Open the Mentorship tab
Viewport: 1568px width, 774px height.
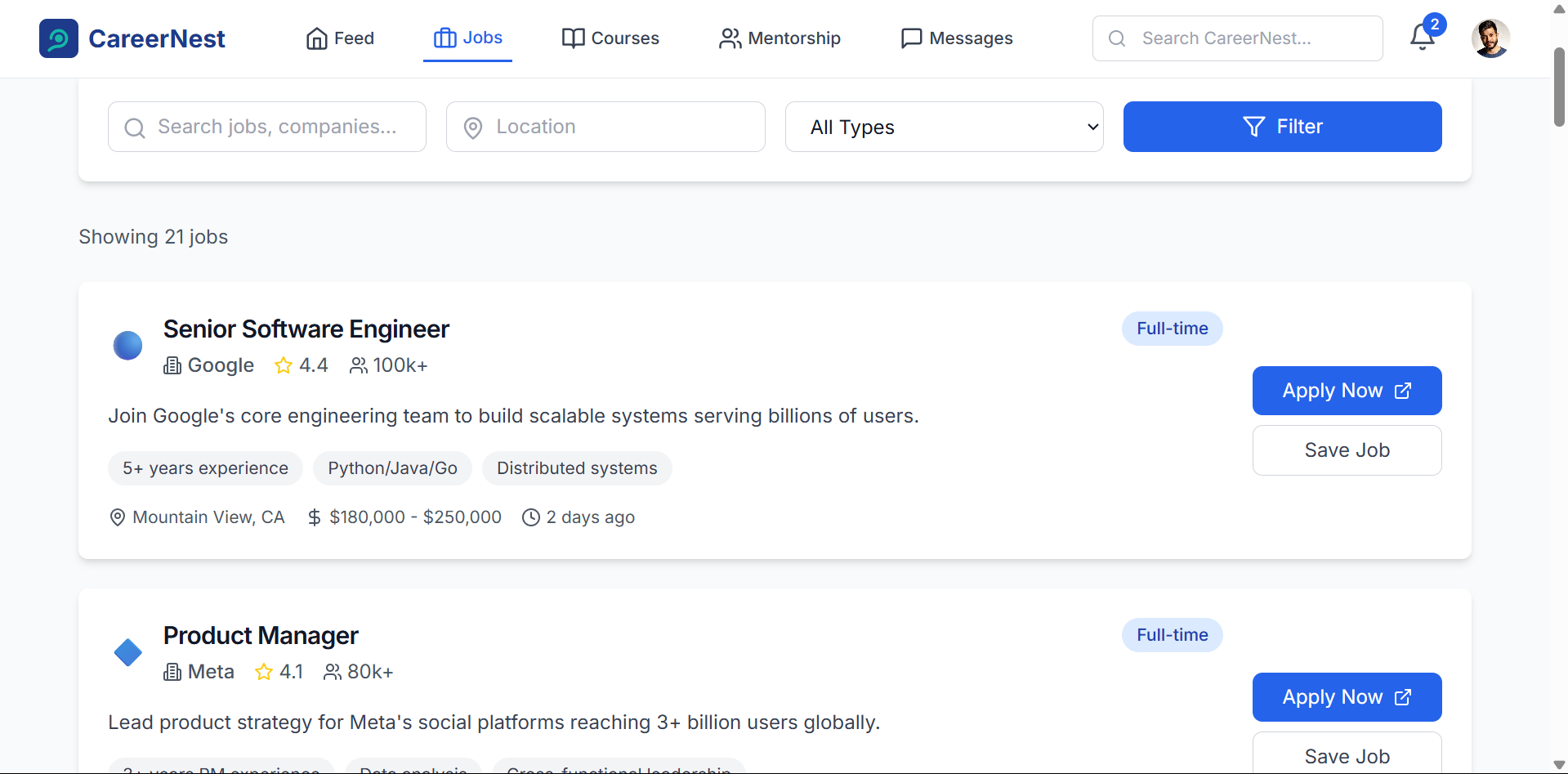[780, 38]
